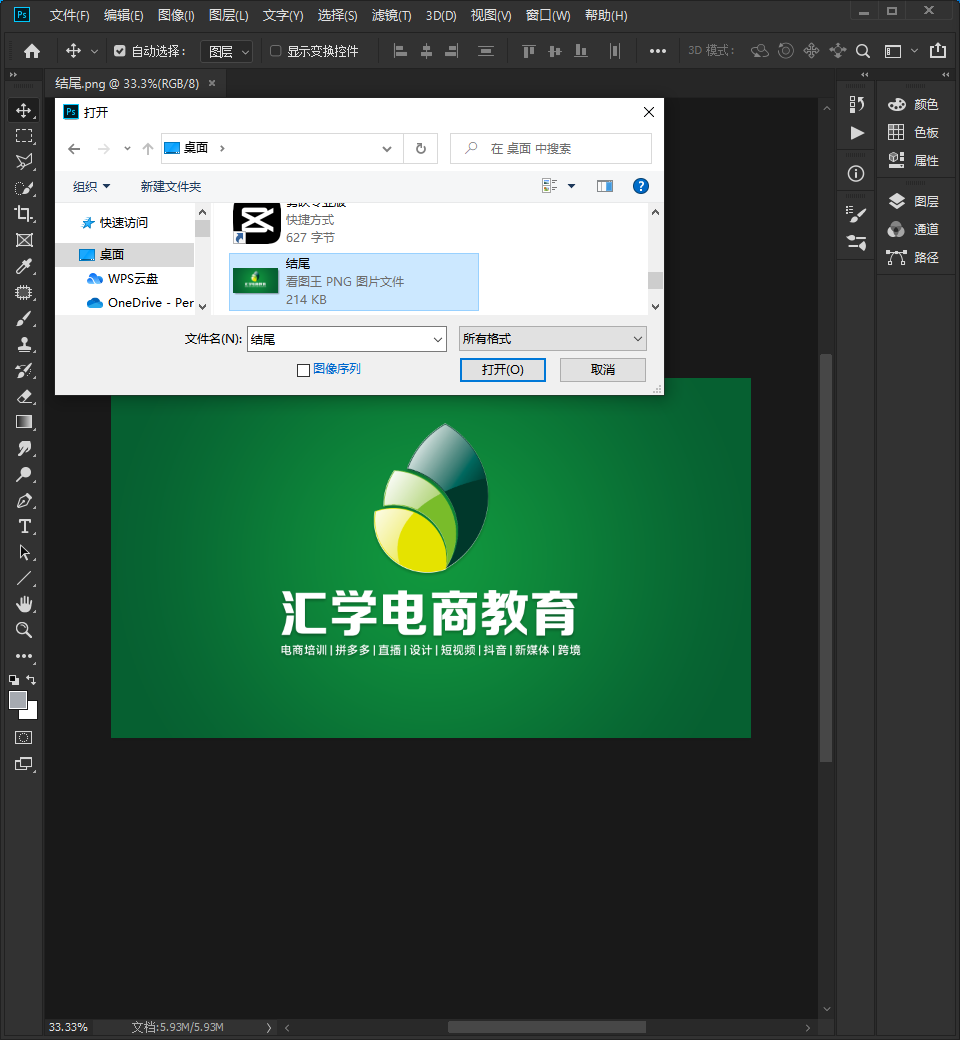Enable the 显示变换控件 checkbox
Image resolution: width=960 pixels, height=1040 pixels.
coord(275,51)
